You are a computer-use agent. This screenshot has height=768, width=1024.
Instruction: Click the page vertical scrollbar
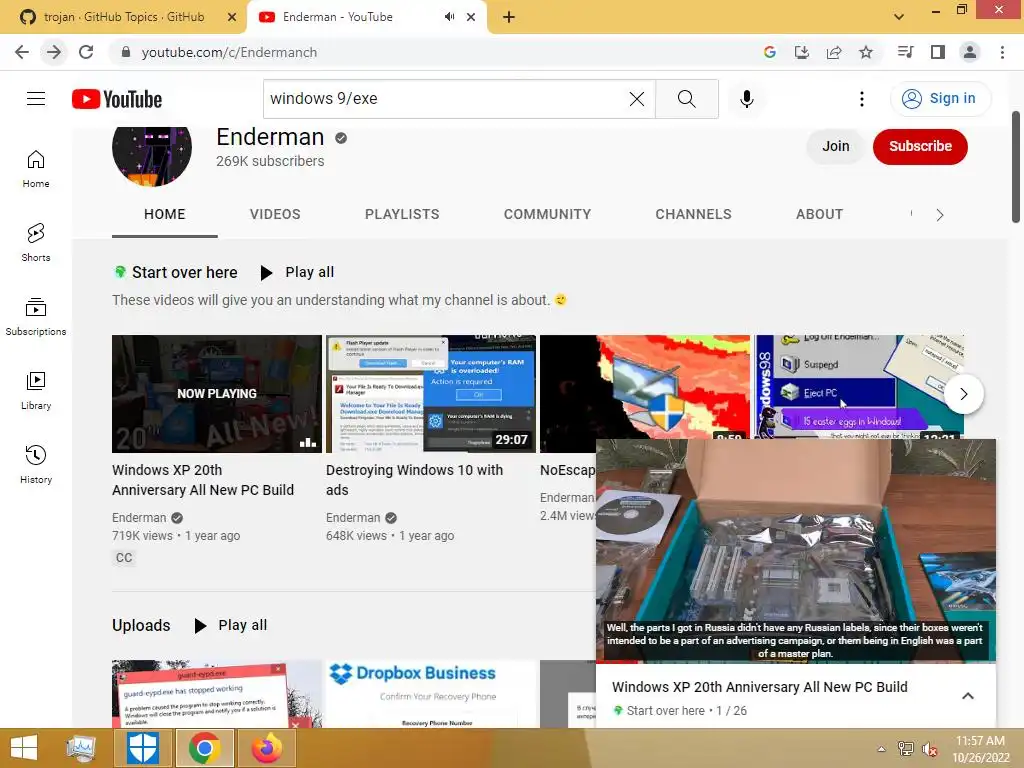coord(1016,167)
